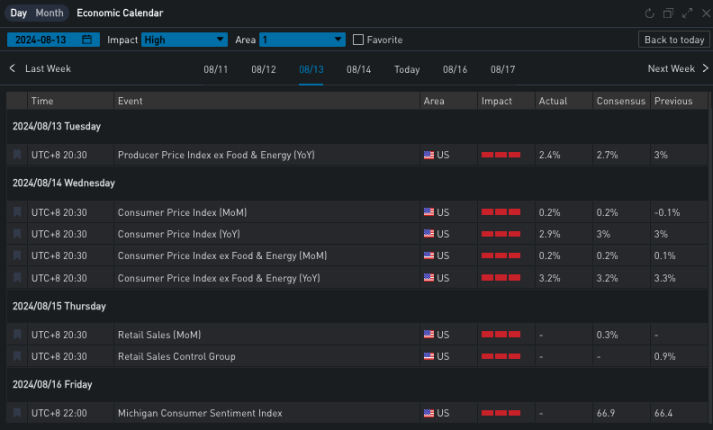Click the pop-out window icon

click(668, 13)
